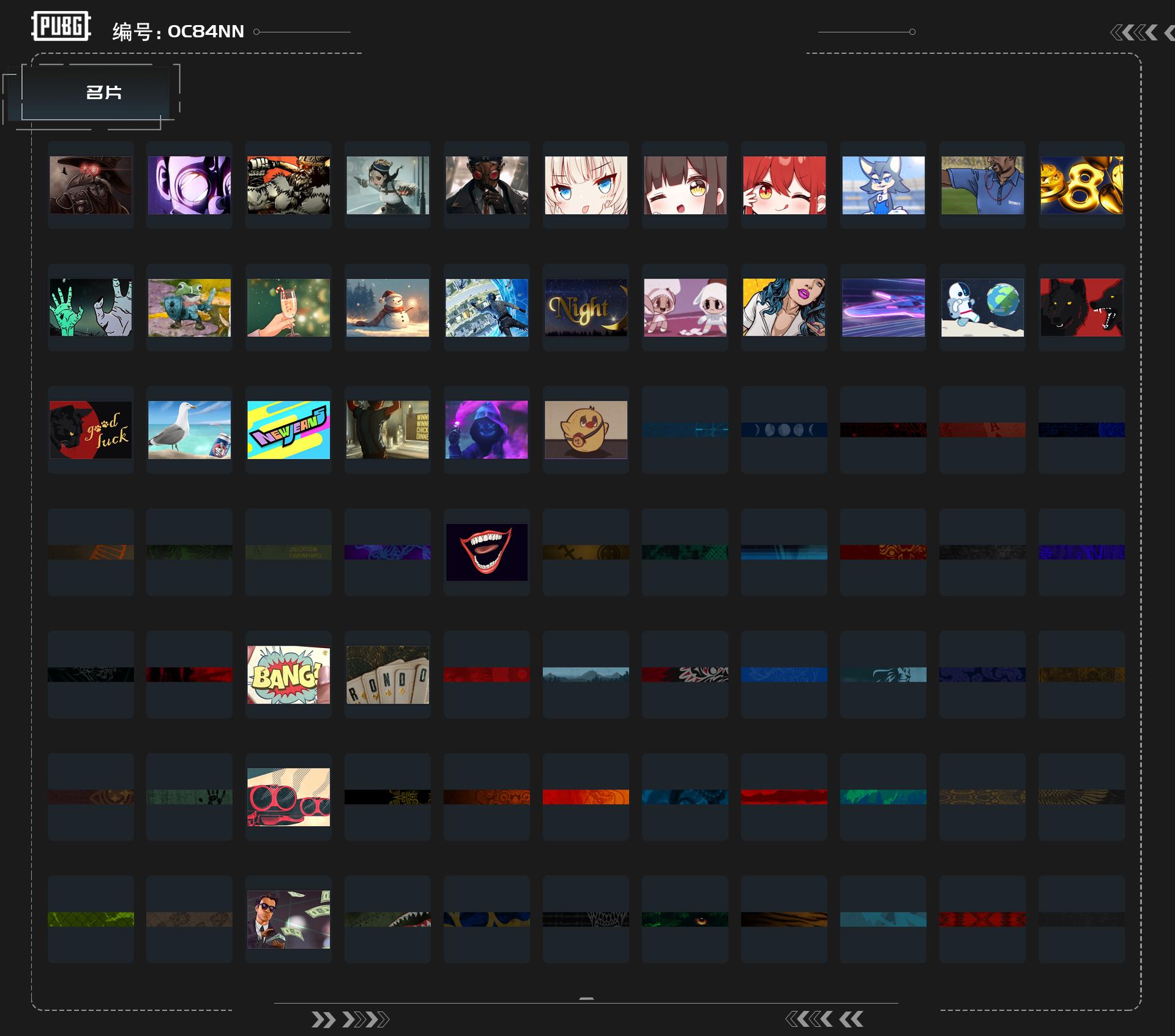Open the plague doctor nameplate
This screenshot has height=1036, width=1175.
coord(91,185)
